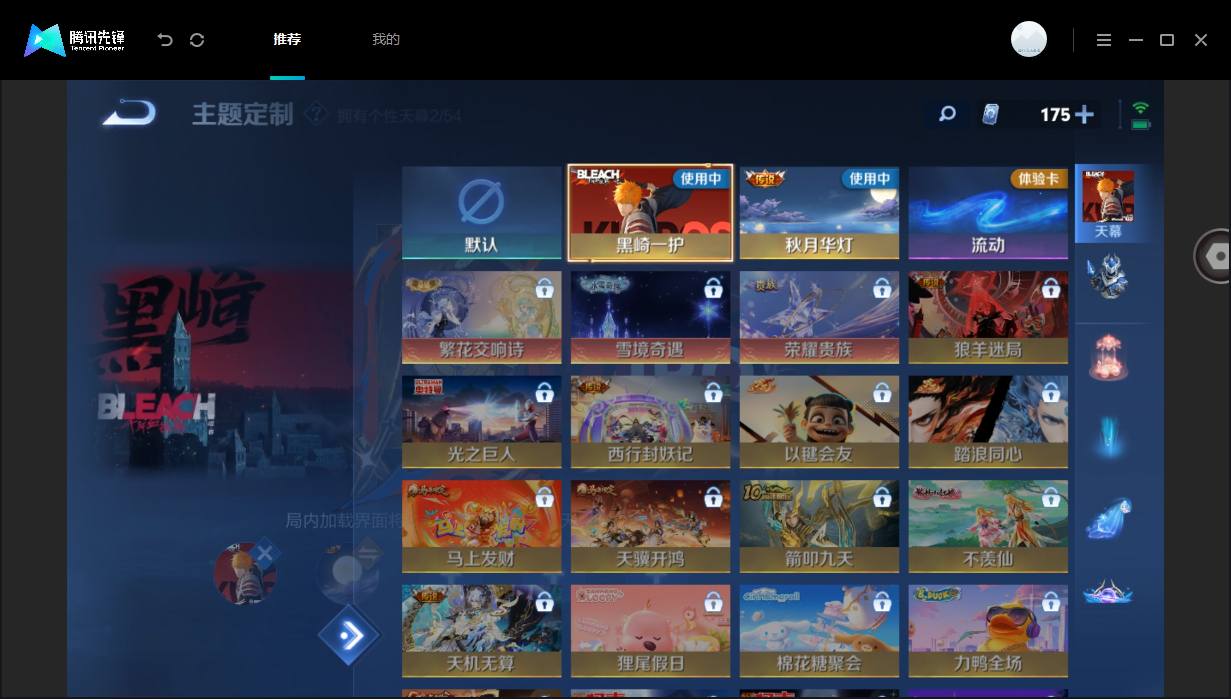
Task: Click the Tencent Pioneer logo
Action: [x=74, y=40]
